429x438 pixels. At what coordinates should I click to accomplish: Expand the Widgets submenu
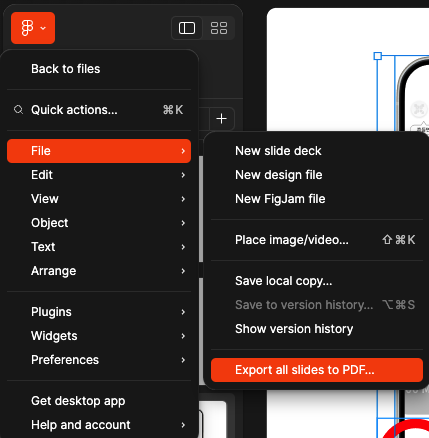tap(99, 336)
